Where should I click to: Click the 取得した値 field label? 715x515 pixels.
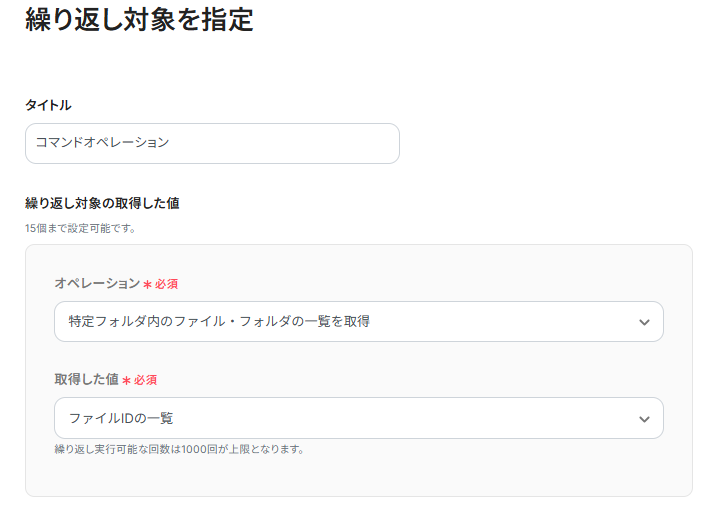coord(86,380)
